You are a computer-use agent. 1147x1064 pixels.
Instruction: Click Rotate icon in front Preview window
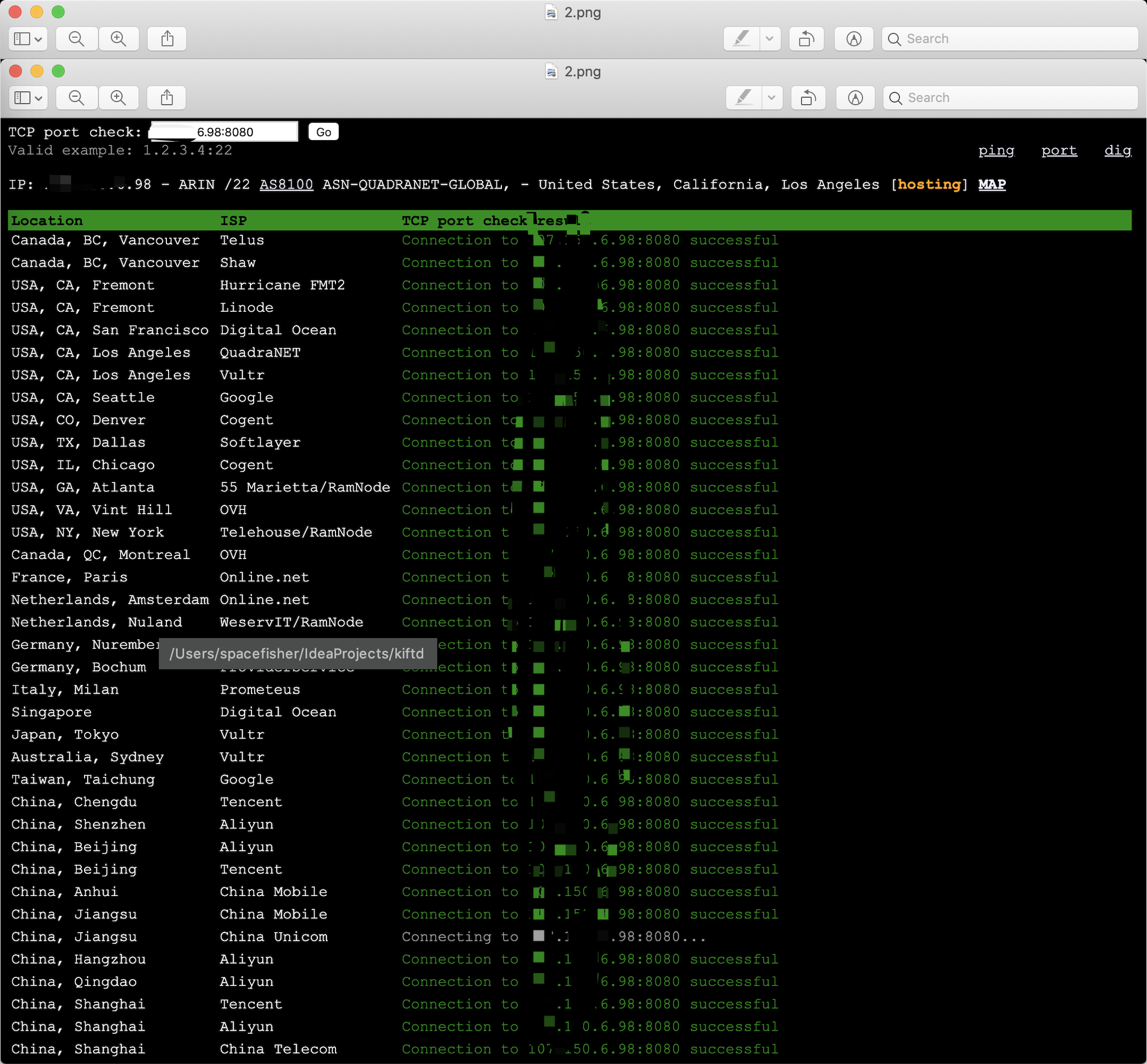(808, 98)
